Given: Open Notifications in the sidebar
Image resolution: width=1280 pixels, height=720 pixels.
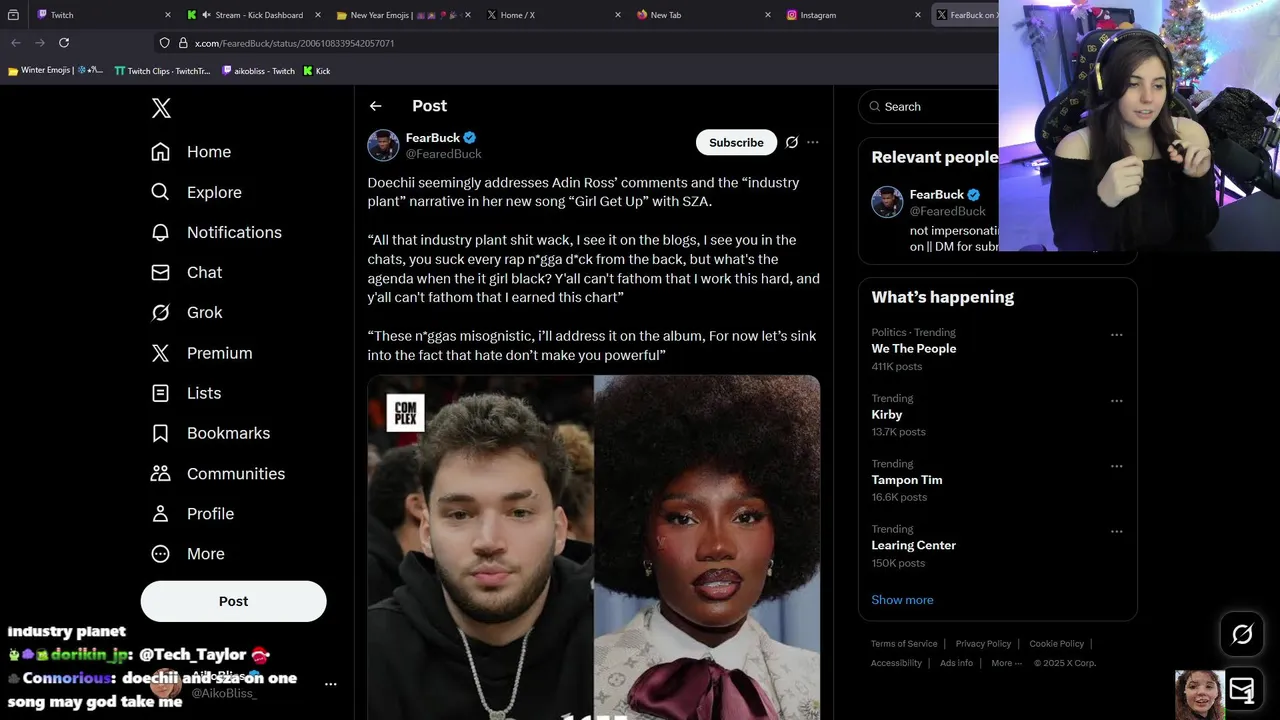Looking at the screenshot, I should click(216, 232).
